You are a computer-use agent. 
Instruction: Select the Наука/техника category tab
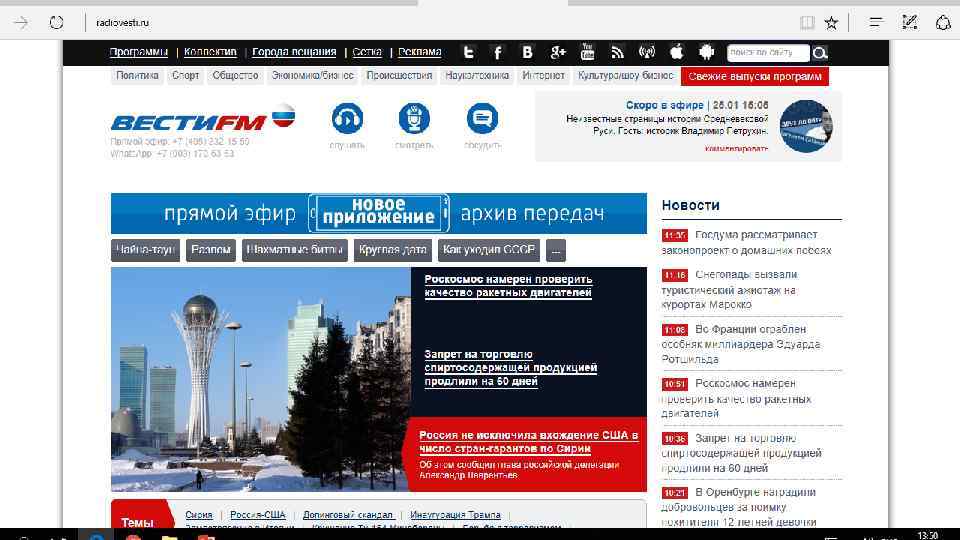tap(477, 76)
